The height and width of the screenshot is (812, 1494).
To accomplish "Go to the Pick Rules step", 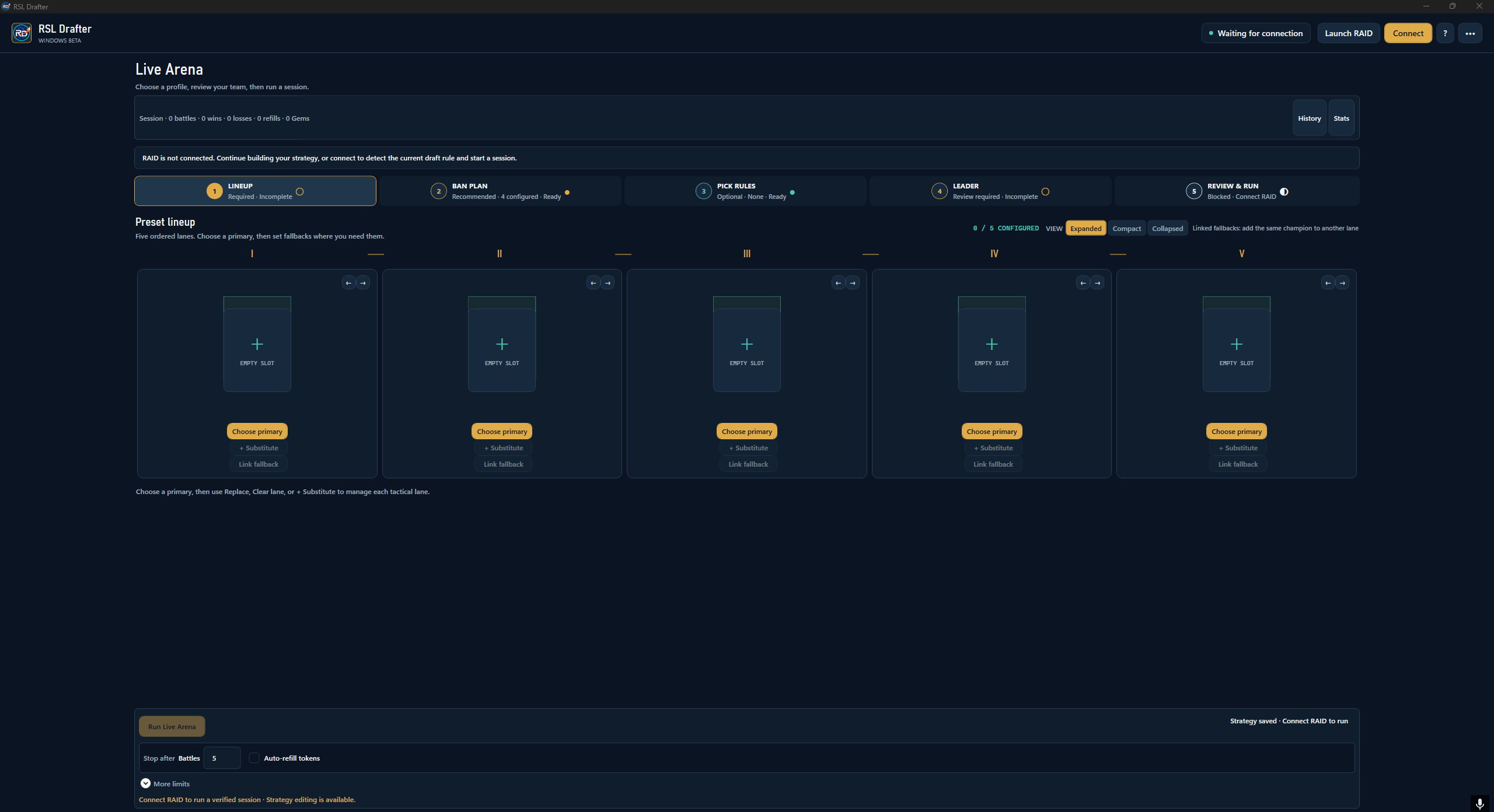I will (745, 191).
